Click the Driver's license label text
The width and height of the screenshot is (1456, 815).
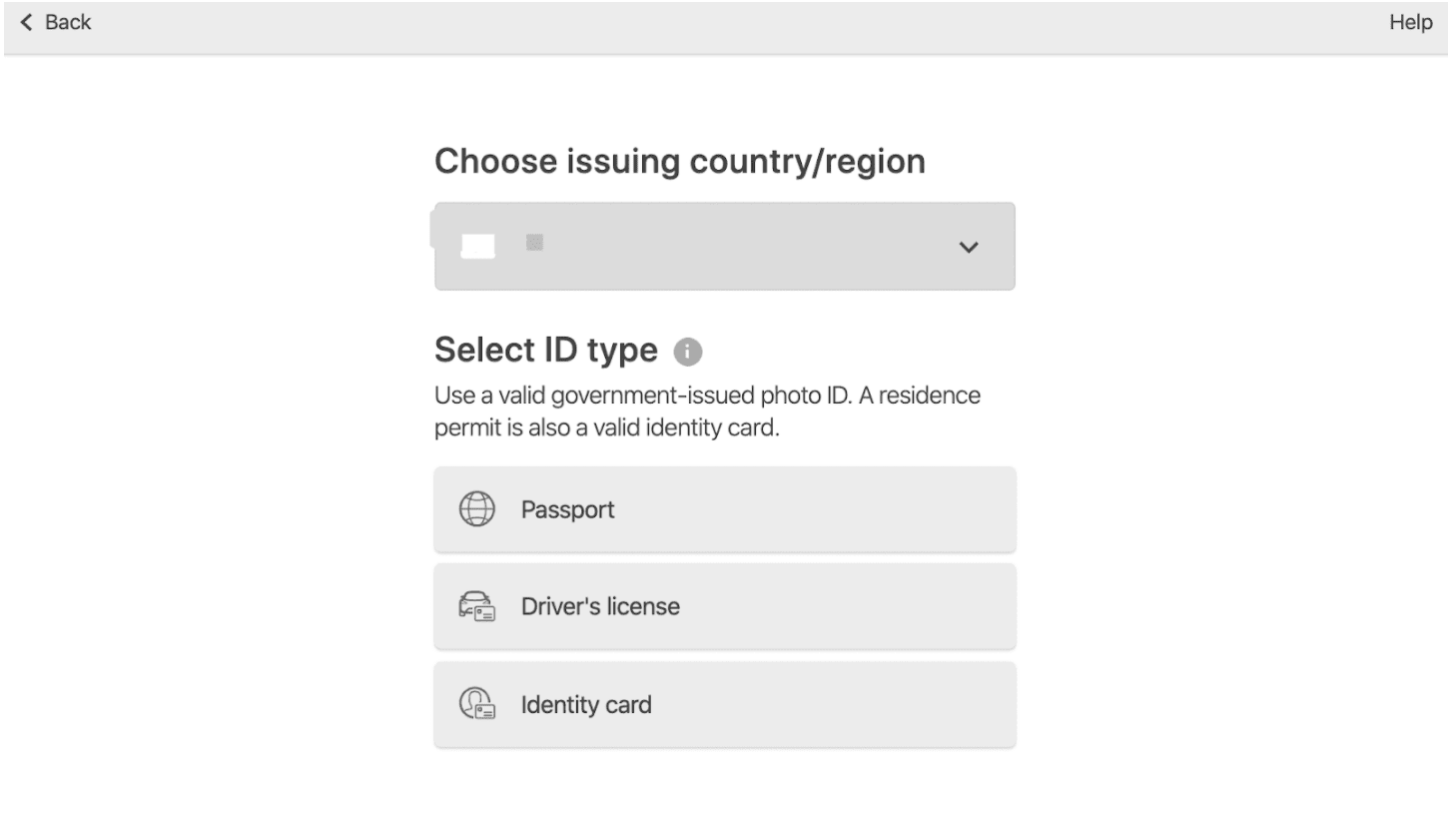coord(600,606)
